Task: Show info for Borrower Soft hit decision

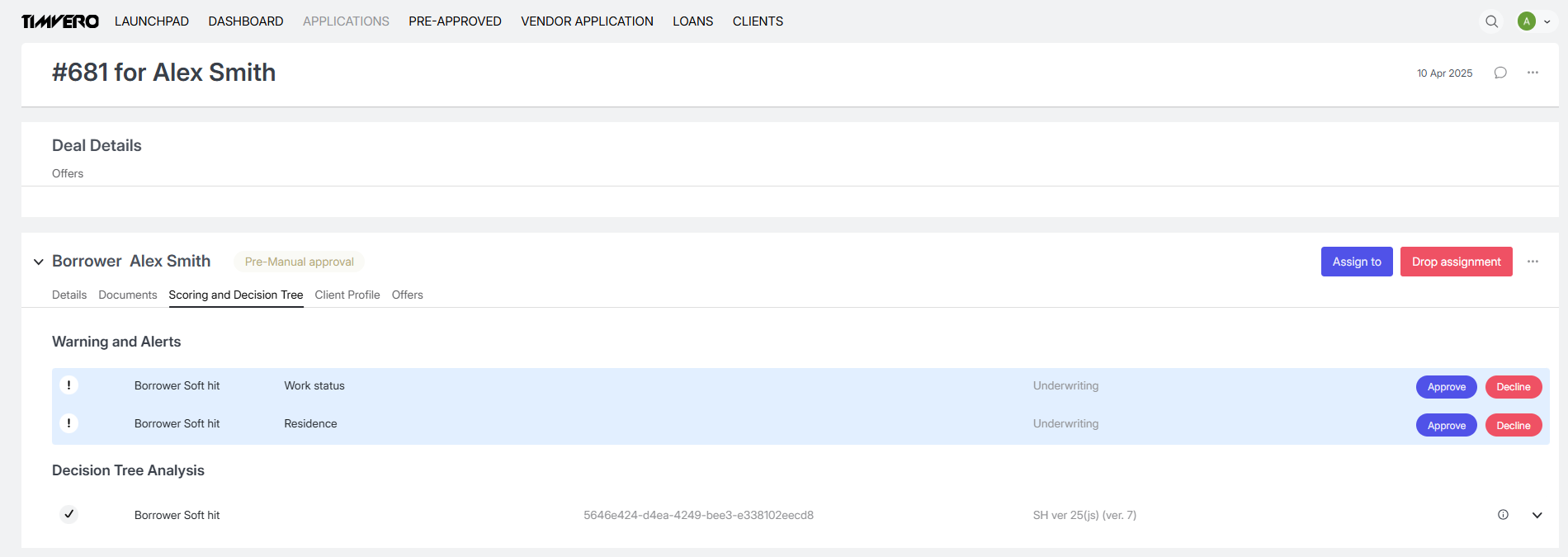Action: click(x=1503, y=515)
